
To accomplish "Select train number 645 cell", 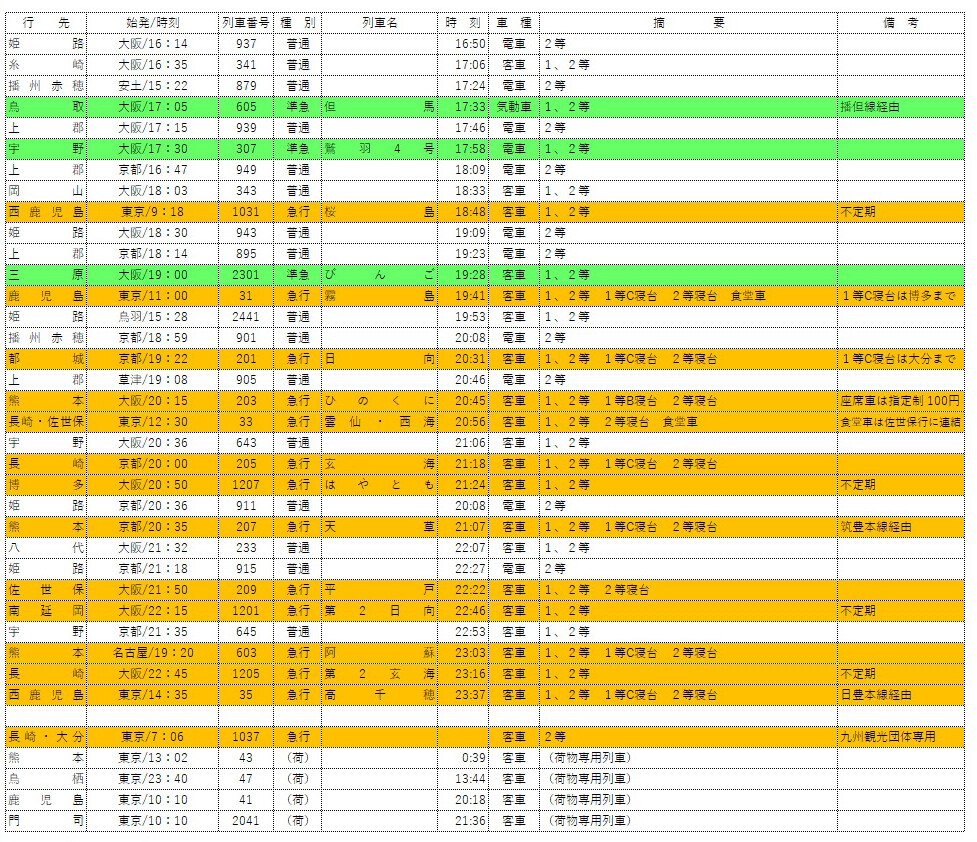I will (246, 631).
